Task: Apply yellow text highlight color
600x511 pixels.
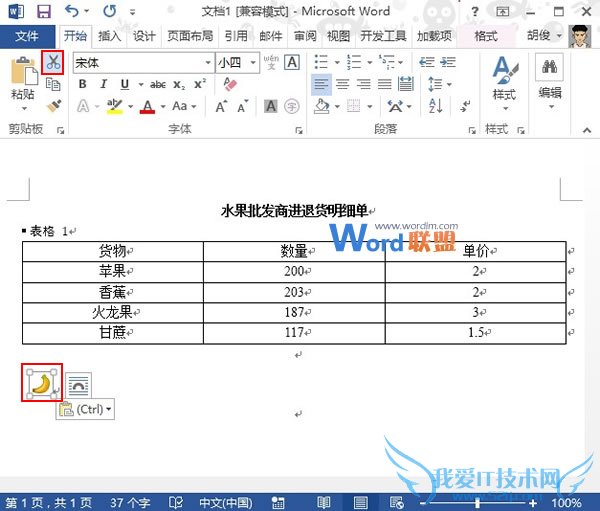Action: click(114, 106)
